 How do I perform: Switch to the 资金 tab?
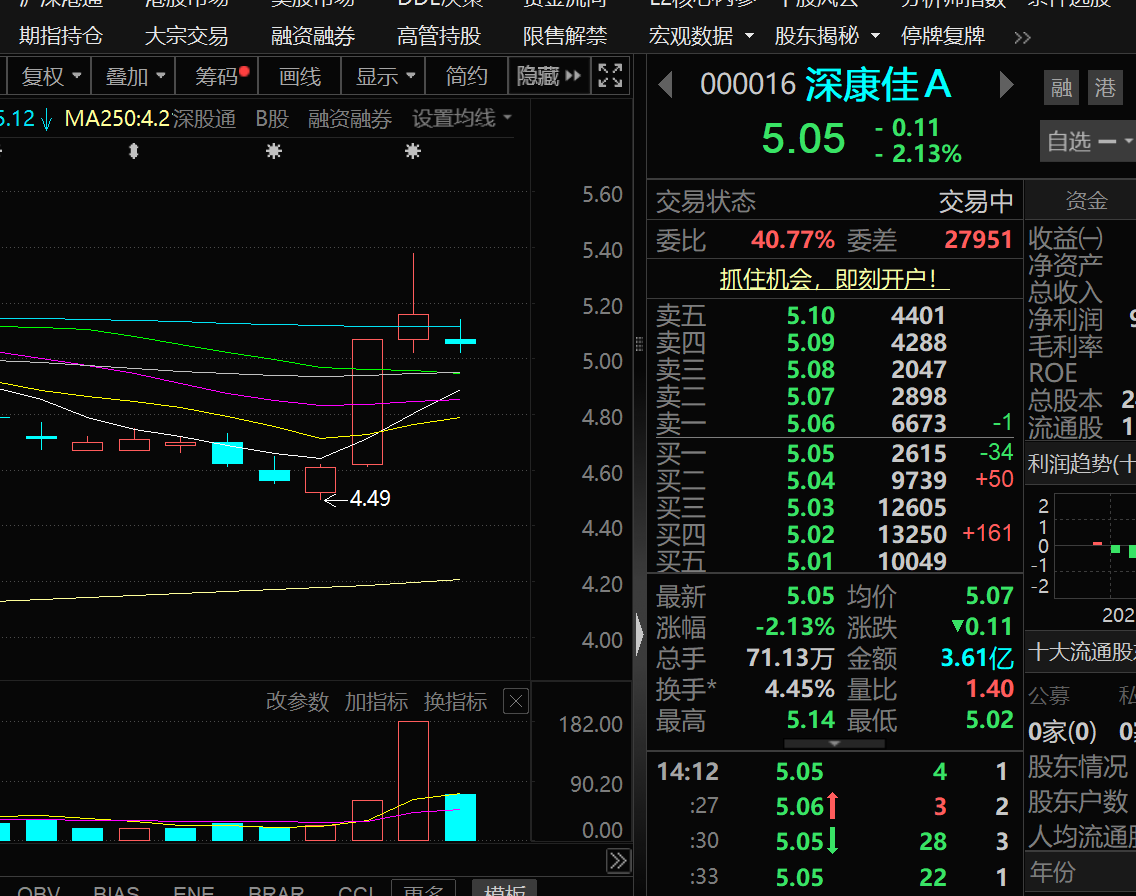(x=1086, y=201)
